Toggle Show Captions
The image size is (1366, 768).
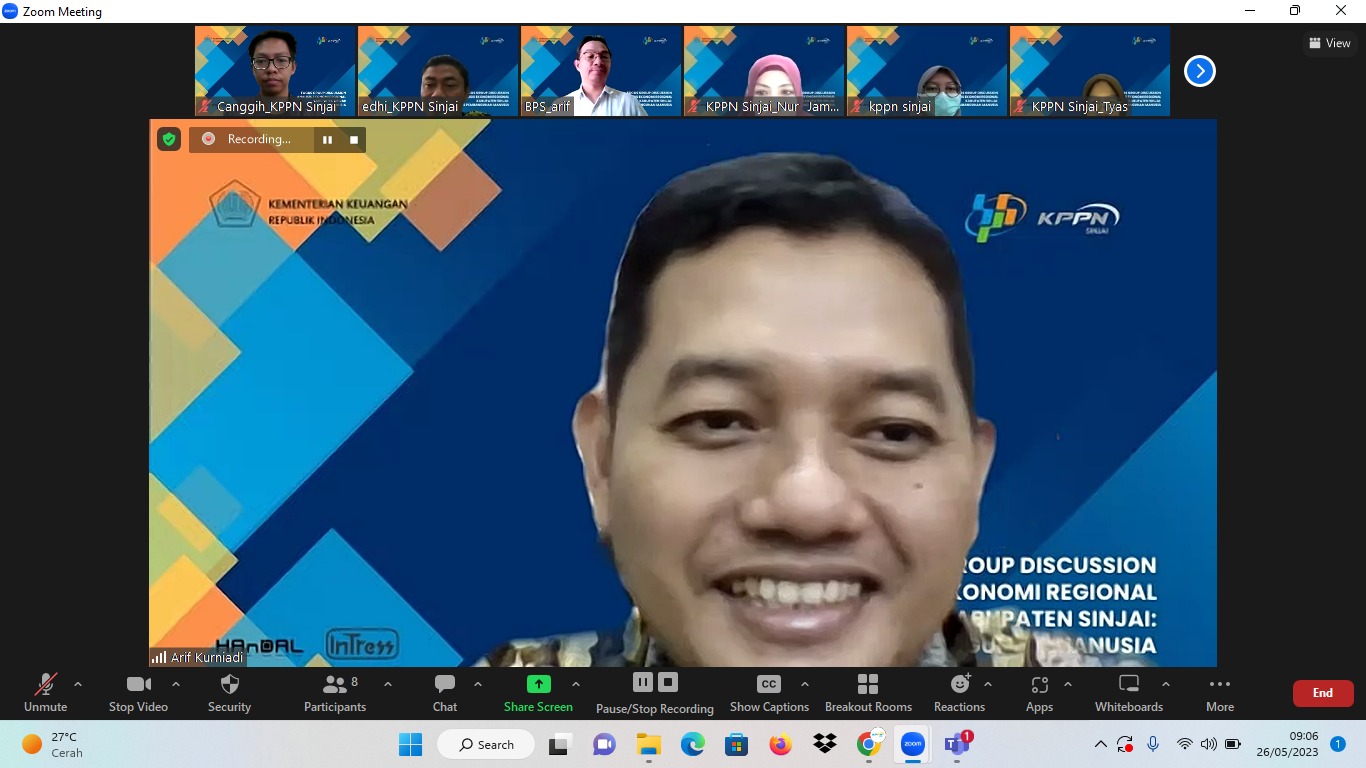click(x=768, y=692)
